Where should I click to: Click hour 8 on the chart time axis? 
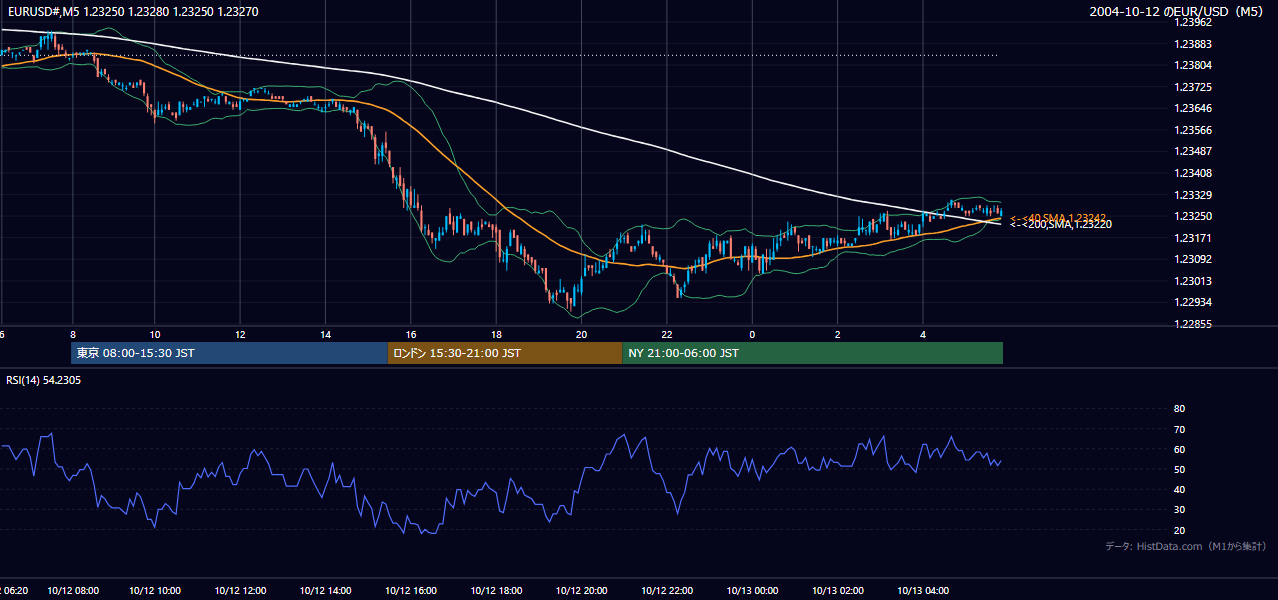click(x=72, y=334)
